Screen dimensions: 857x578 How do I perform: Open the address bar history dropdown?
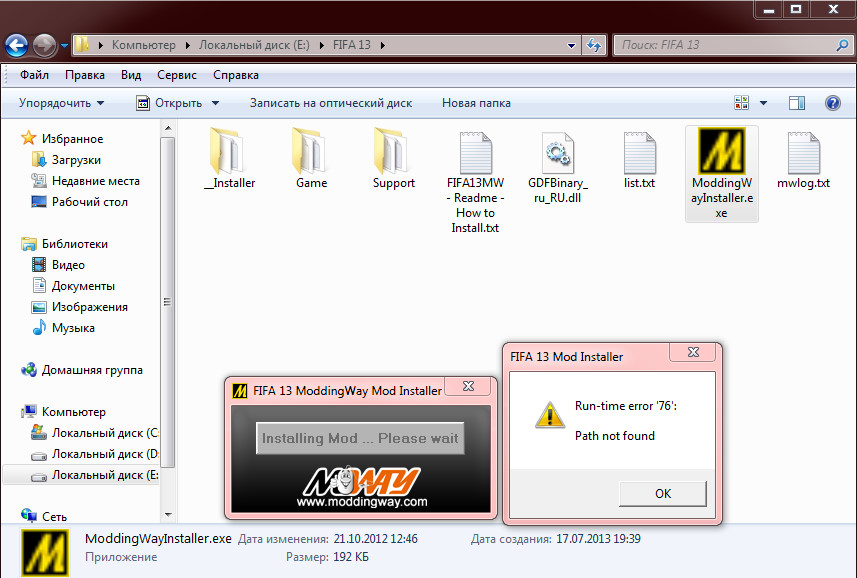click(571, 45)
